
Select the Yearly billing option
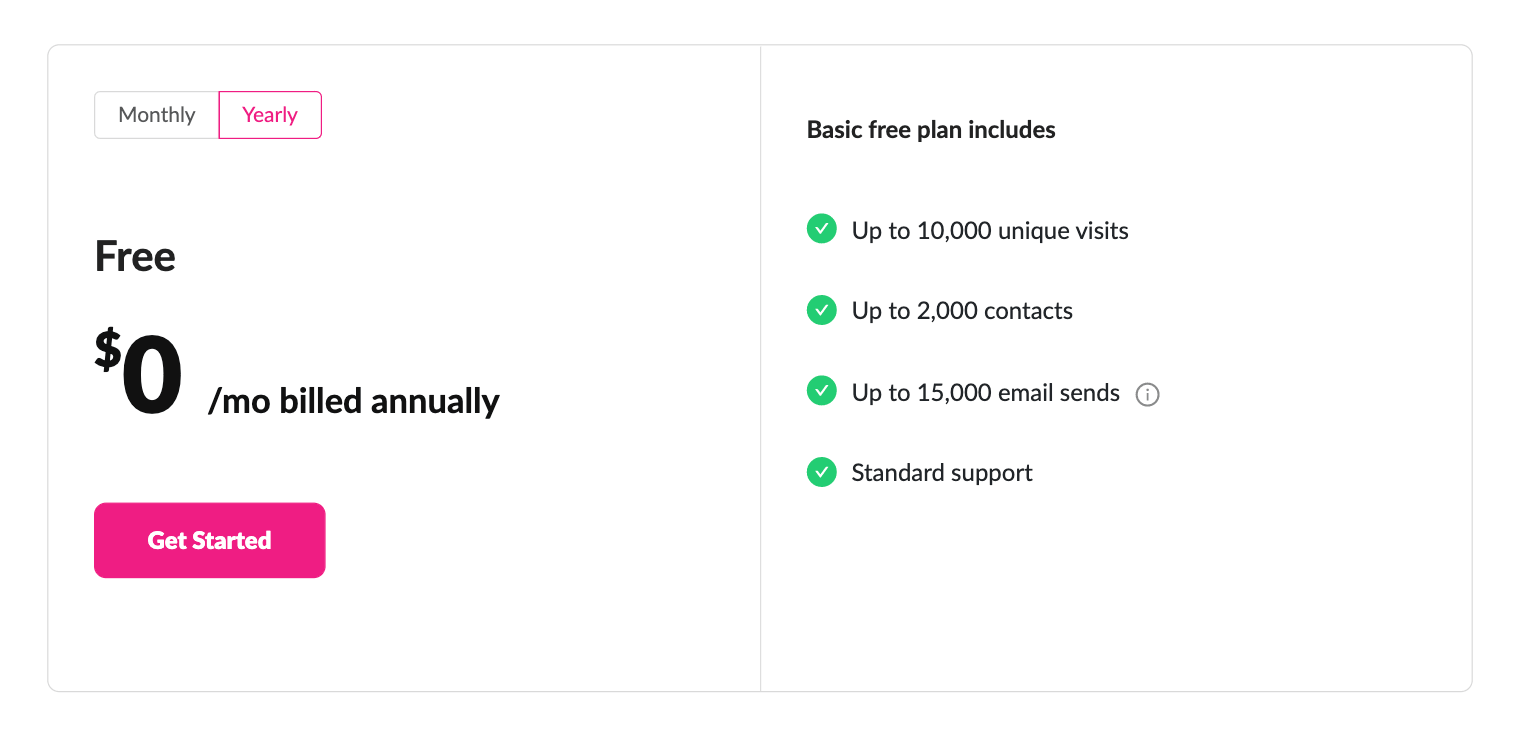click(x=270, y=115)
